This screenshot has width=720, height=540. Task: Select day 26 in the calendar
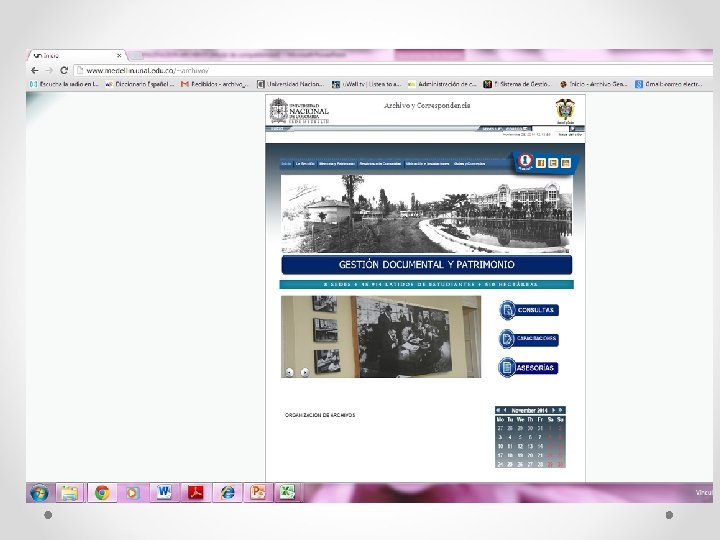coord(520,464)
